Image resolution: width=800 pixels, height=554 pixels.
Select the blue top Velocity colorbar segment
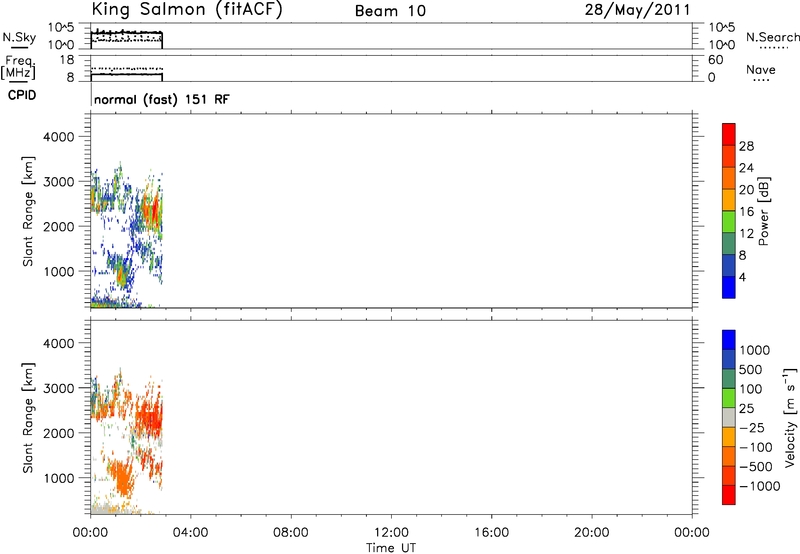point(729,340)
